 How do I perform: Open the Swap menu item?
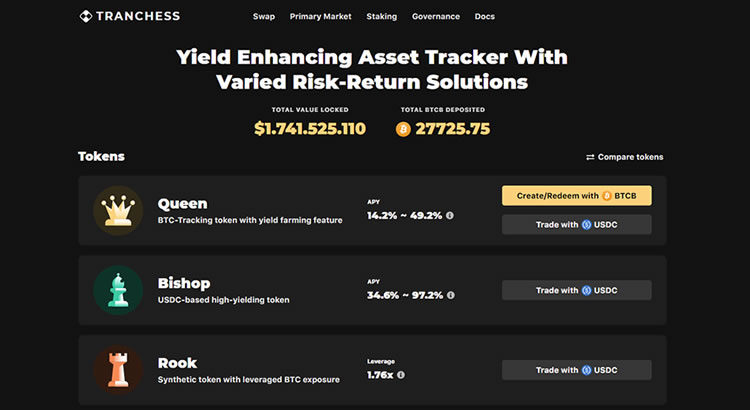click(264, 17)
